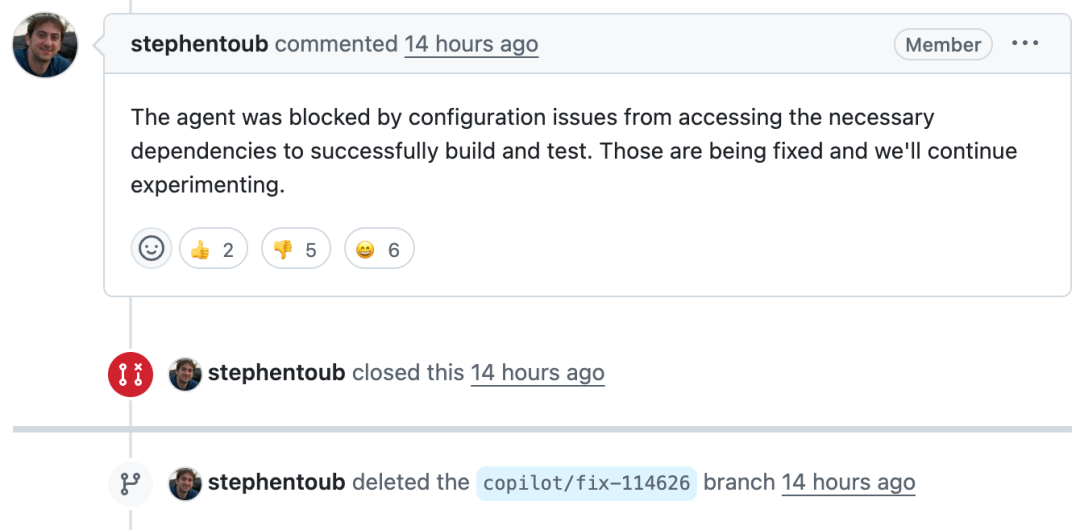Click small avatar beside deleted branch event

tap(185, 484)
